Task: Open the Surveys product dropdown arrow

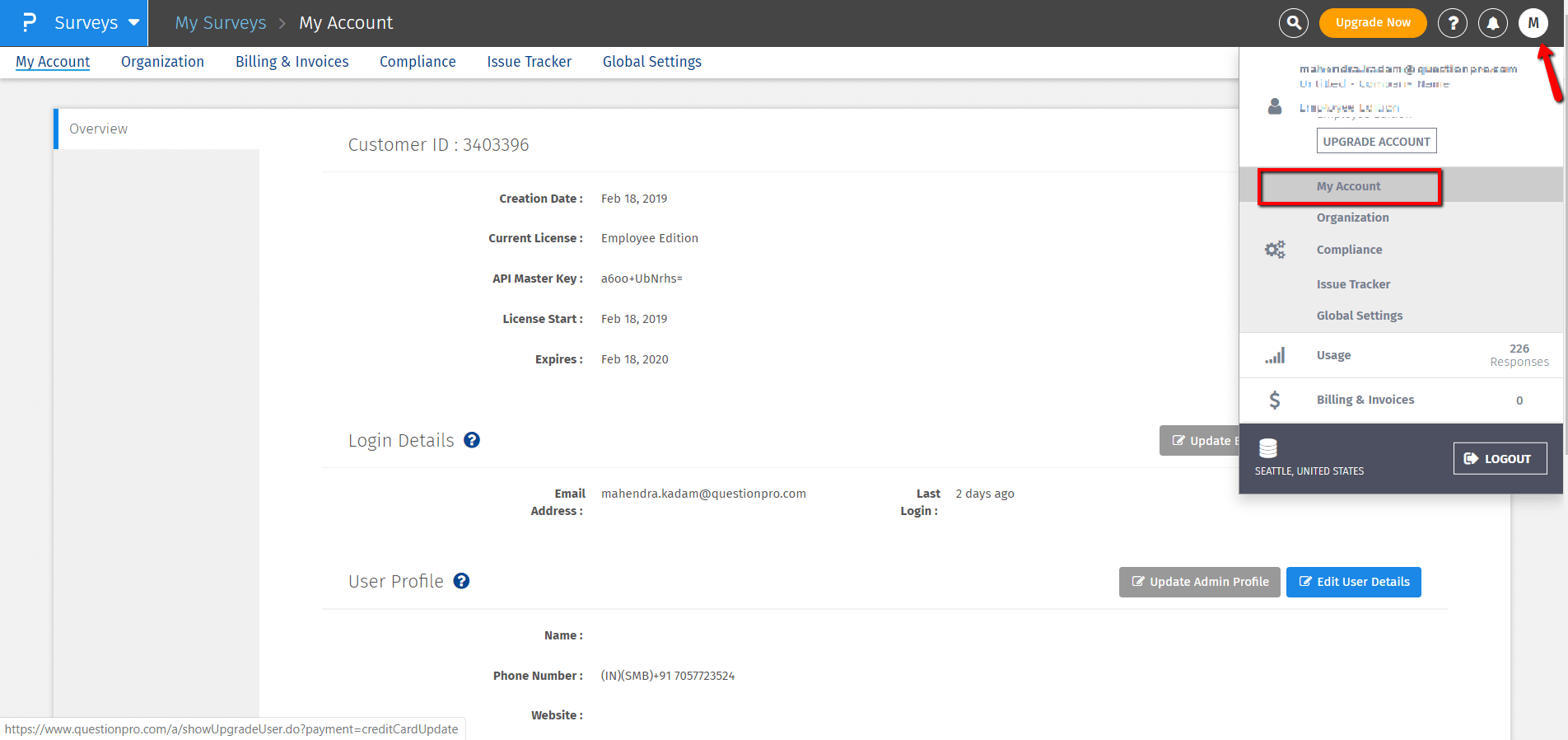Action: 134,22
